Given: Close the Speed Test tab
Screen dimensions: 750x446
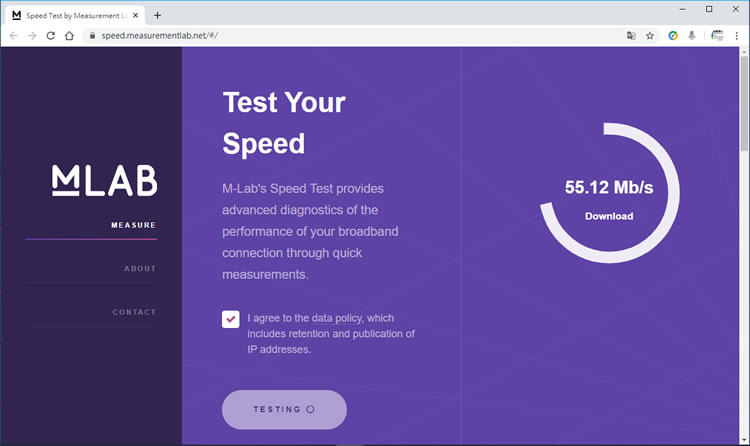Looking at the screenshot, I should [135, 15].
